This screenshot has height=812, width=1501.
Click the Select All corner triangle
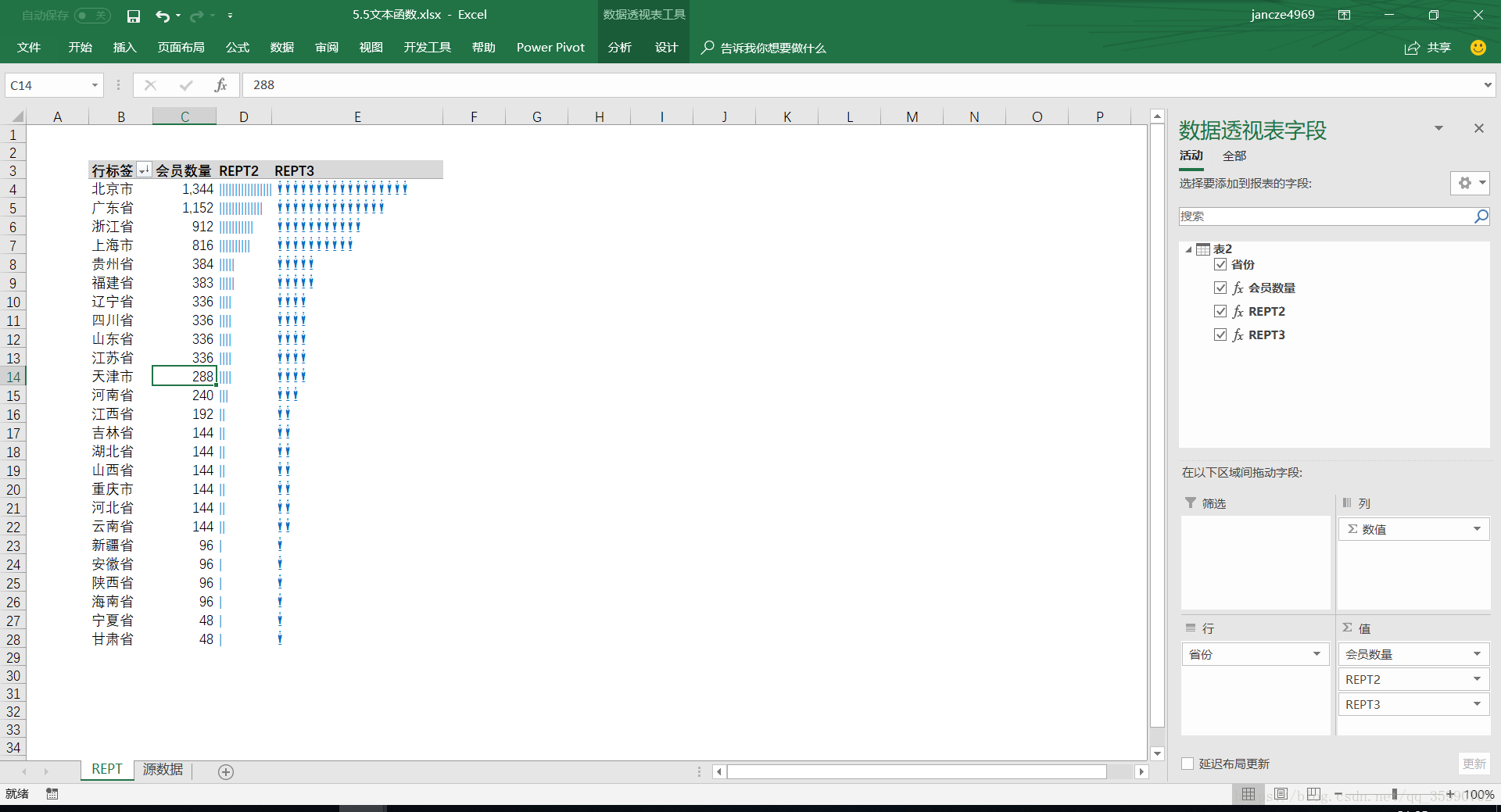click(x=16, y=116)
